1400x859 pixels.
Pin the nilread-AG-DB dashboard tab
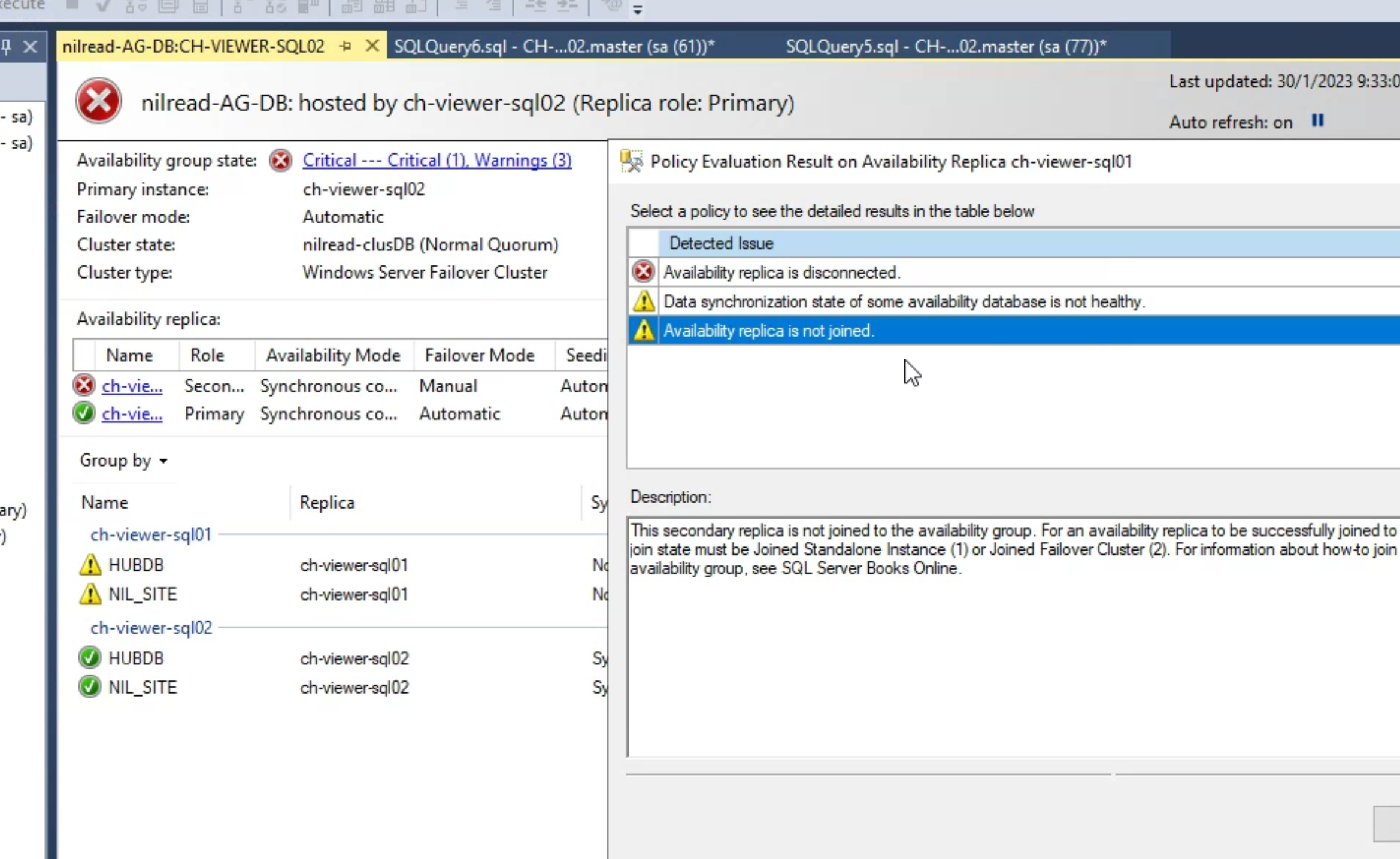point(346,46)
